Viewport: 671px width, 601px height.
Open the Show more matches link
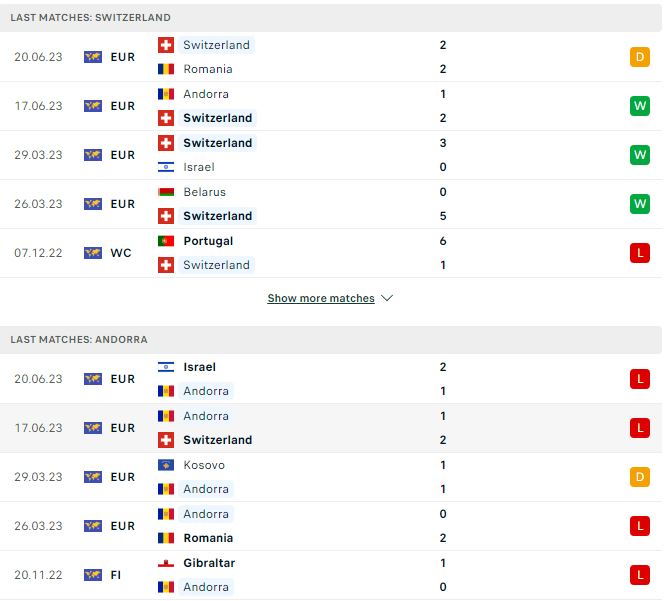(x=321, y=298)
